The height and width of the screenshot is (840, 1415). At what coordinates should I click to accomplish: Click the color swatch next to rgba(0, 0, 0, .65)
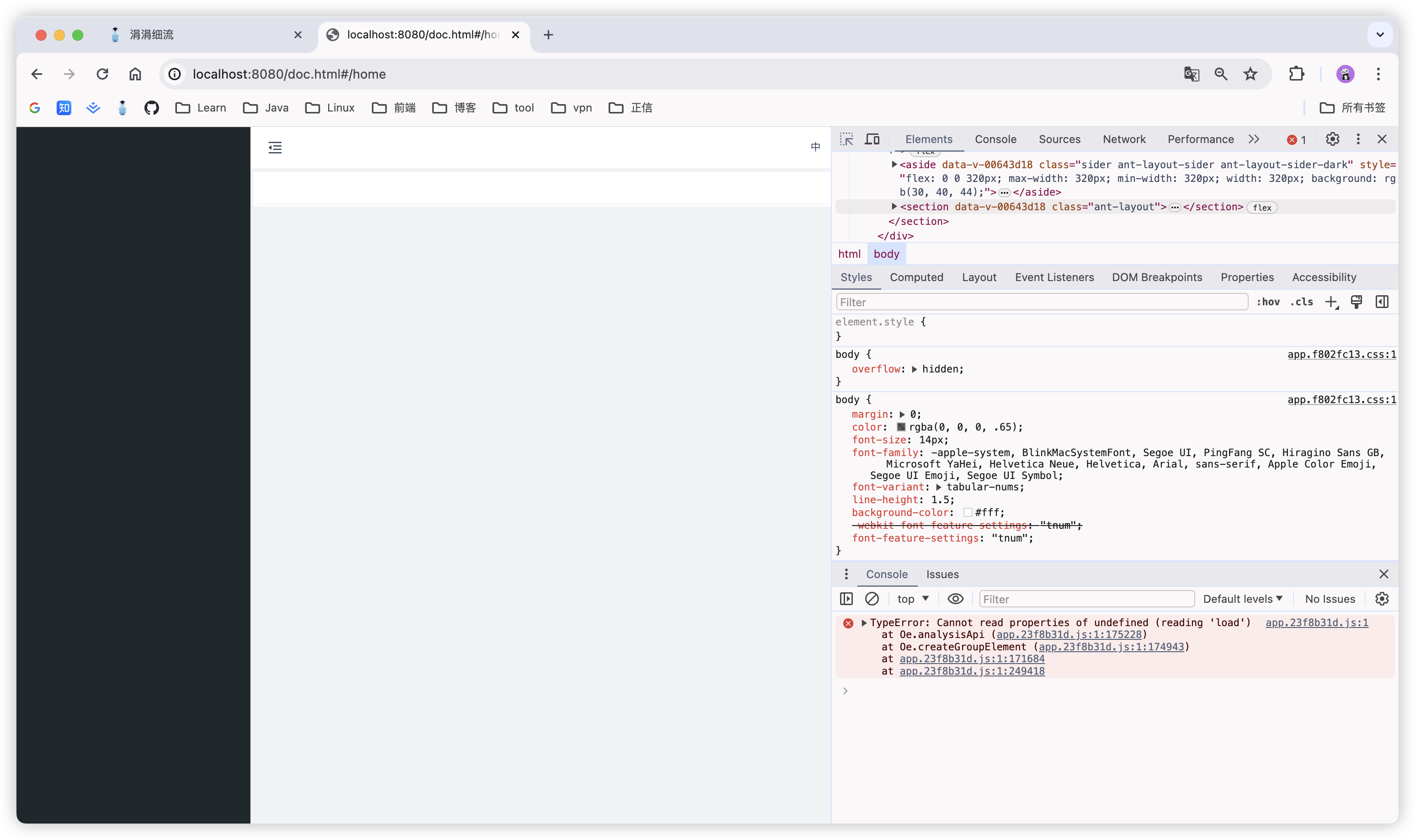click(901, 427)
